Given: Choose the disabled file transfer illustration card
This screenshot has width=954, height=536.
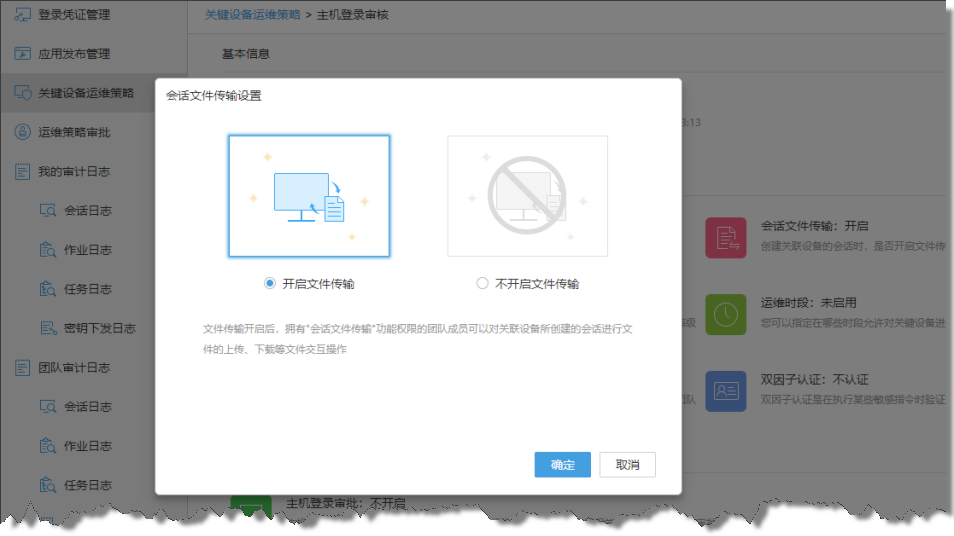Looking at the screenshot, I should [527, 196].
